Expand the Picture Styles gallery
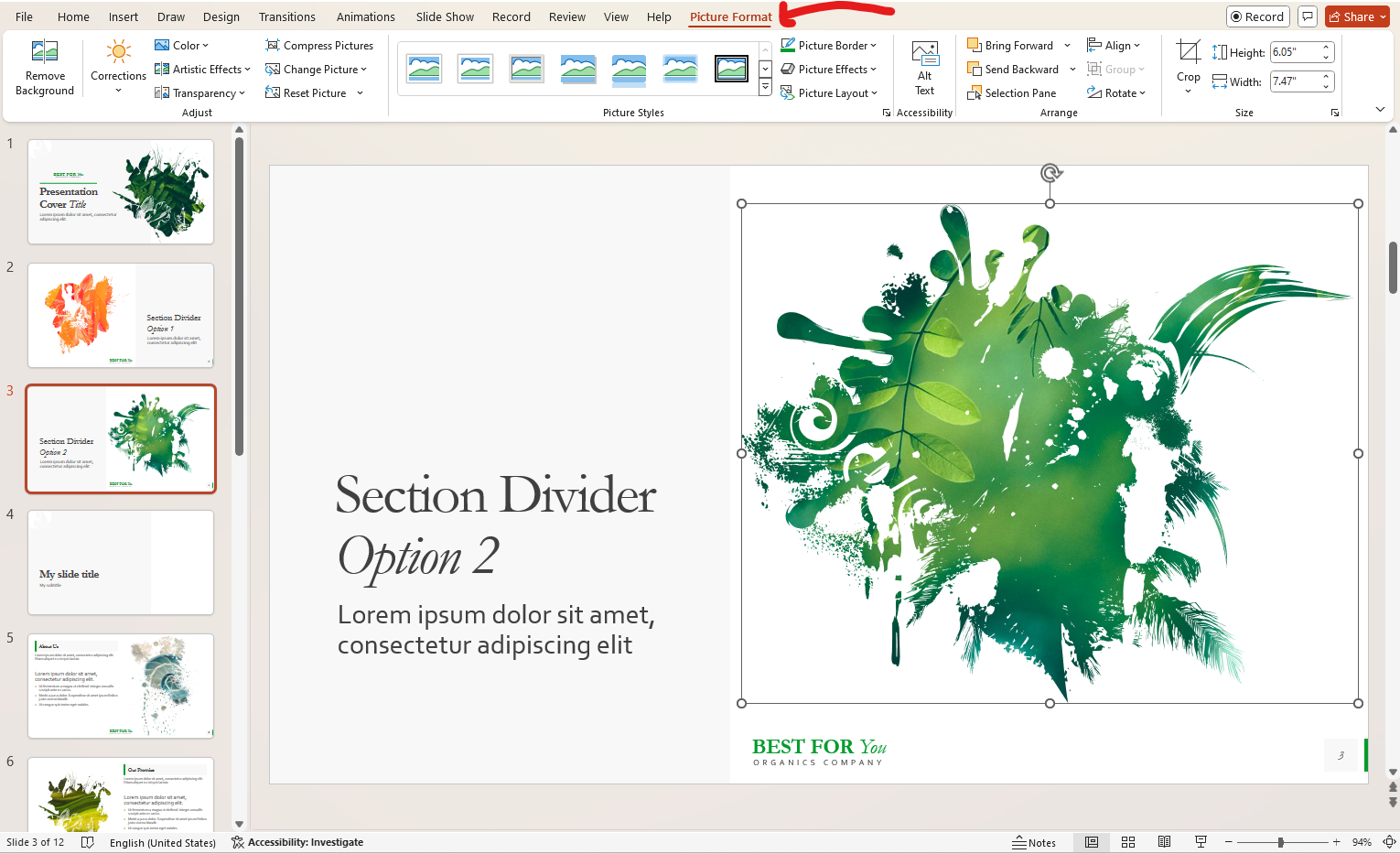Image resolution: width=1400 pixels, height=854 pixels. (x=765, y=87)
